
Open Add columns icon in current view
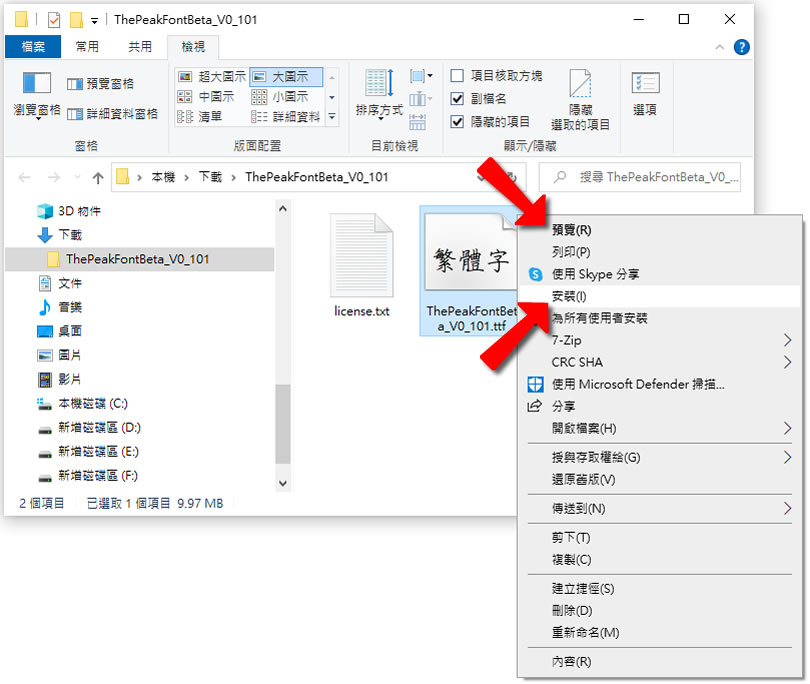click(x=421, y=99)
